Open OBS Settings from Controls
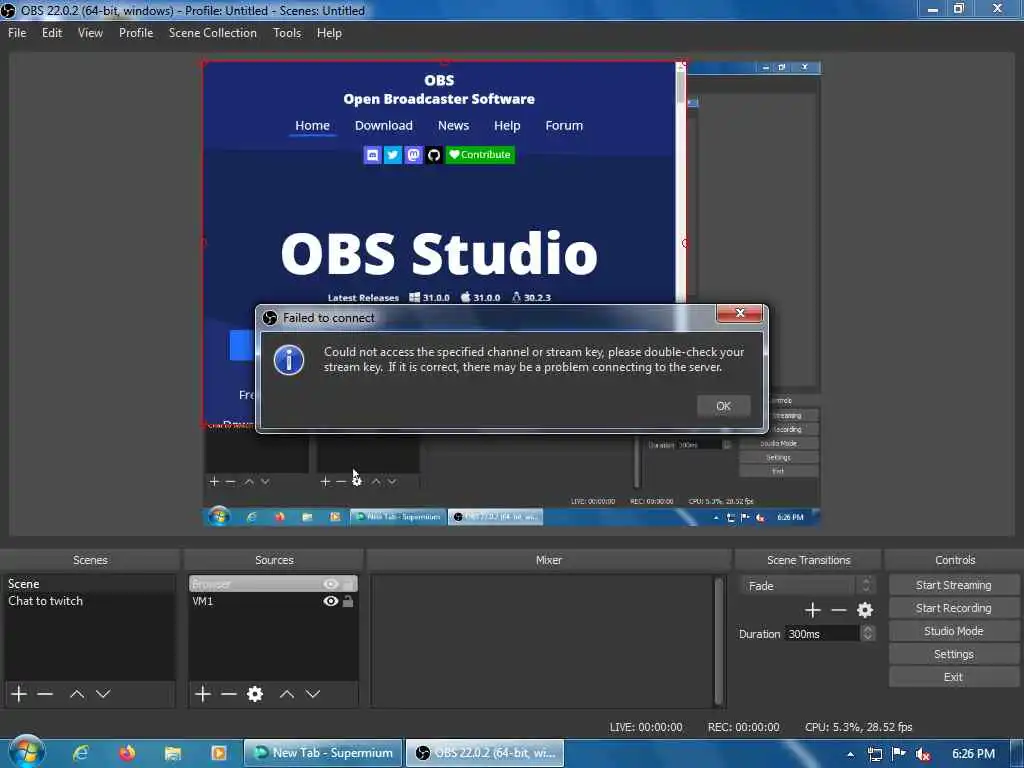This screenshot has width=1024, height=768. tap(953, 654)
